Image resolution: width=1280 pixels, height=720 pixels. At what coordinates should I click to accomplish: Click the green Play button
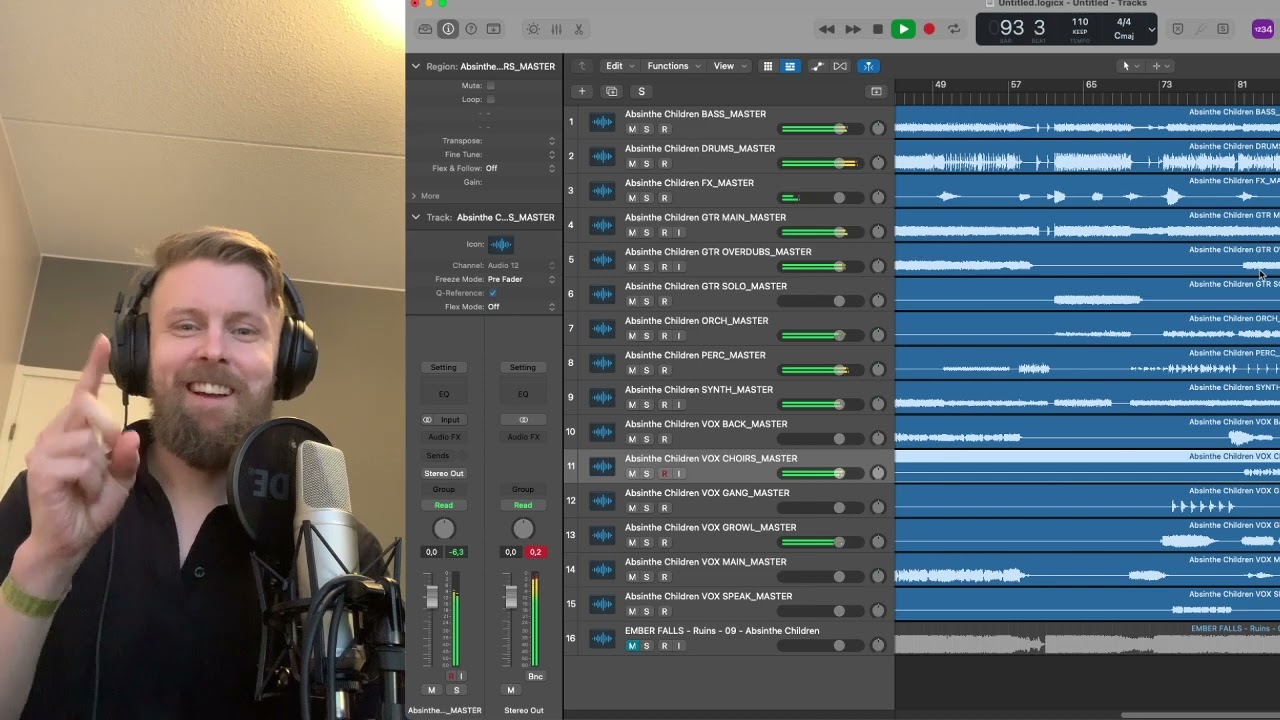click(x=903, y=29)
